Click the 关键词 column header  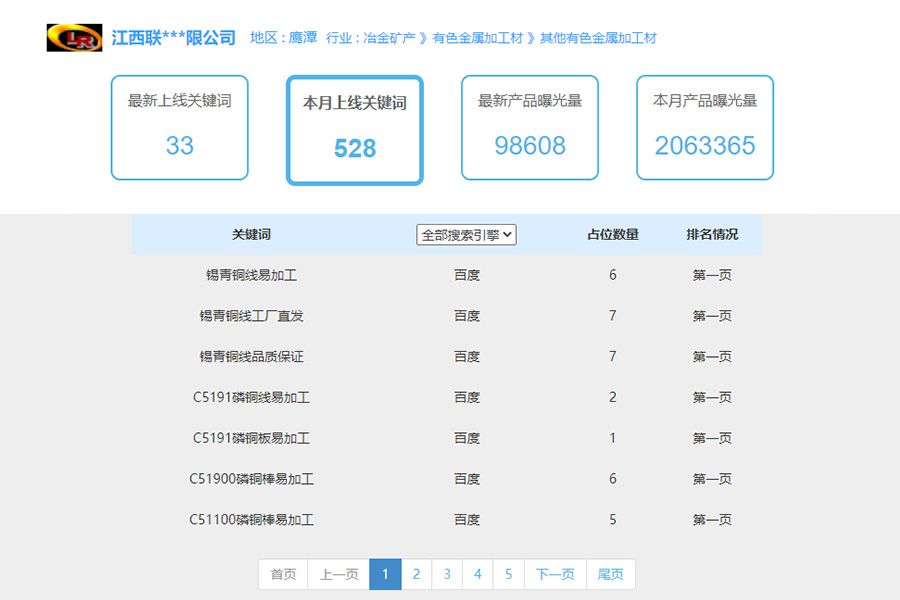coord(250,234)
